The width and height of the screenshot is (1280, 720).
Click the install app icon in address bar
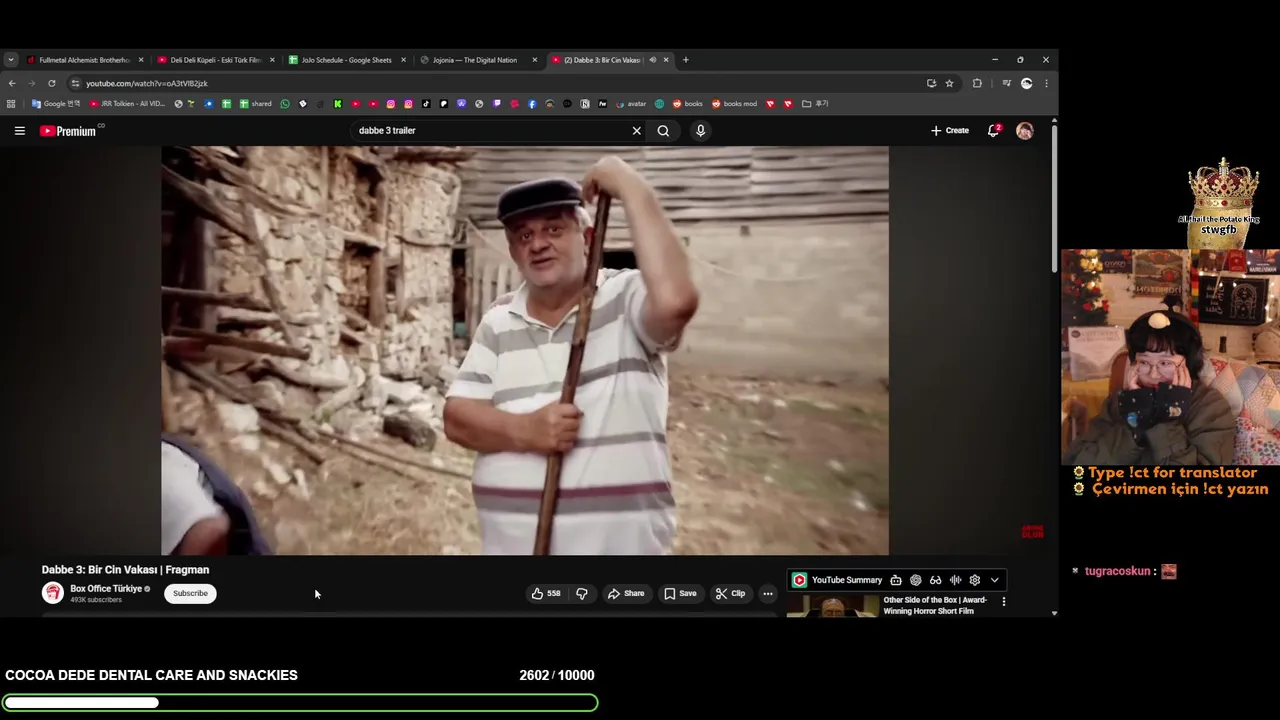point(931,83)
